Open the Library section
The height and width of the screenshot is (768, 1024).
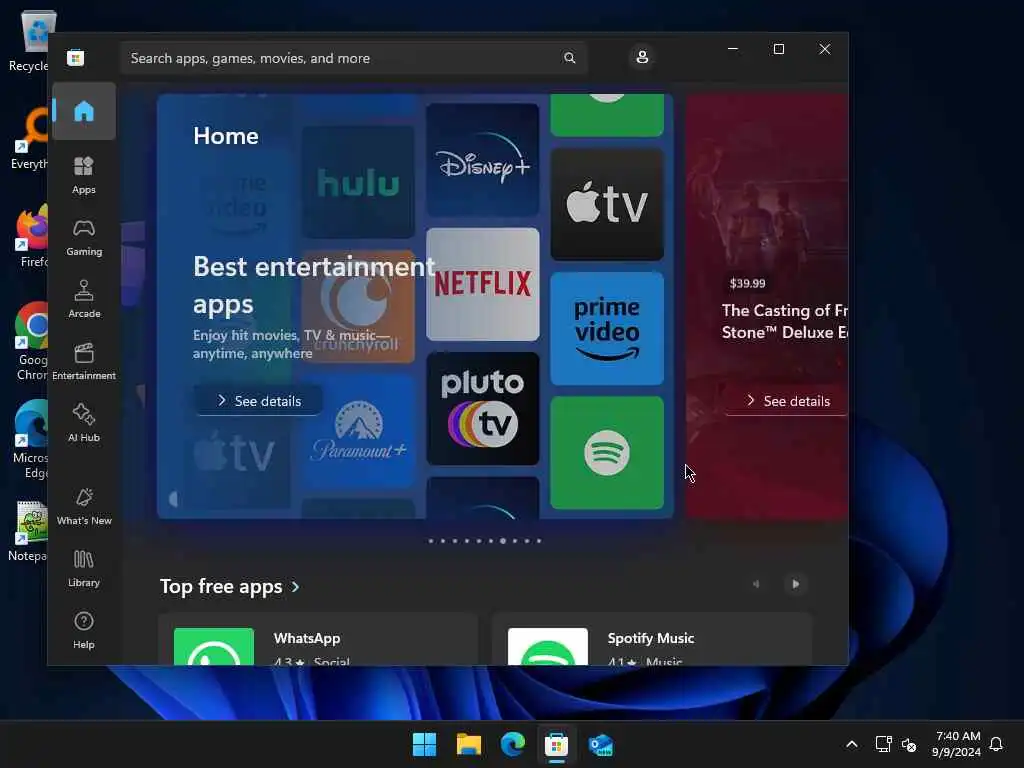pos(84,569)
